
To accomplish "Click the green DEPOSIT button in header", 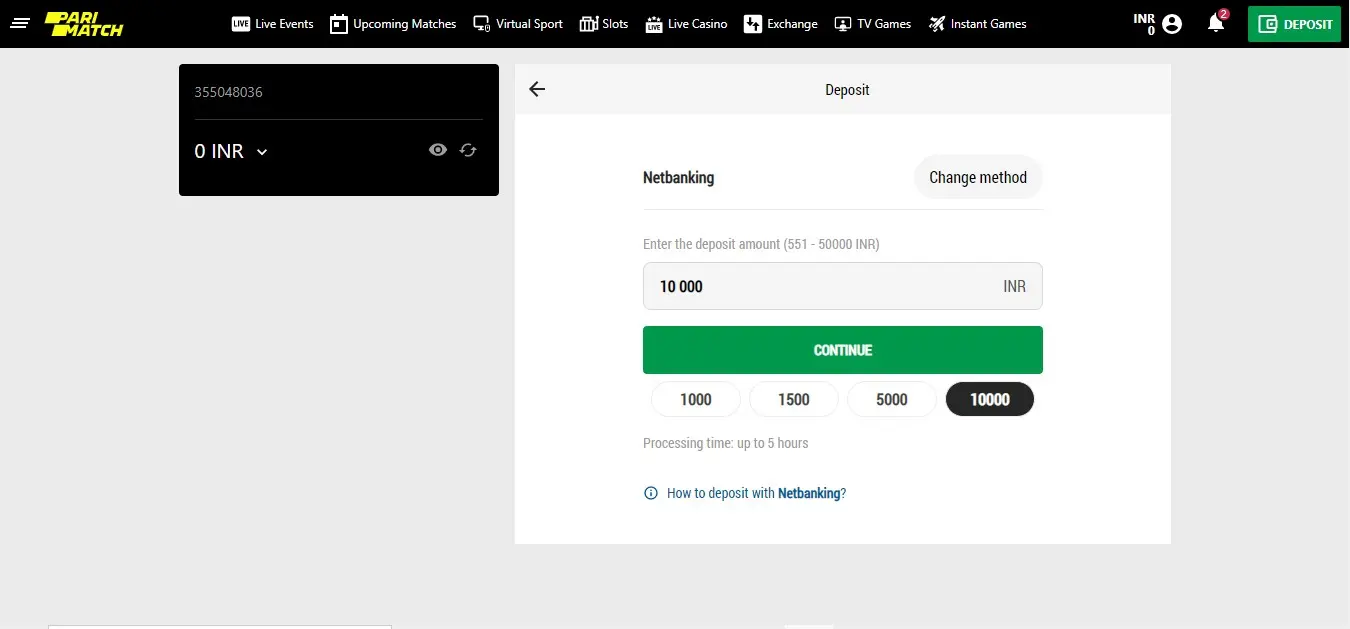I will tap(1295, 24).
